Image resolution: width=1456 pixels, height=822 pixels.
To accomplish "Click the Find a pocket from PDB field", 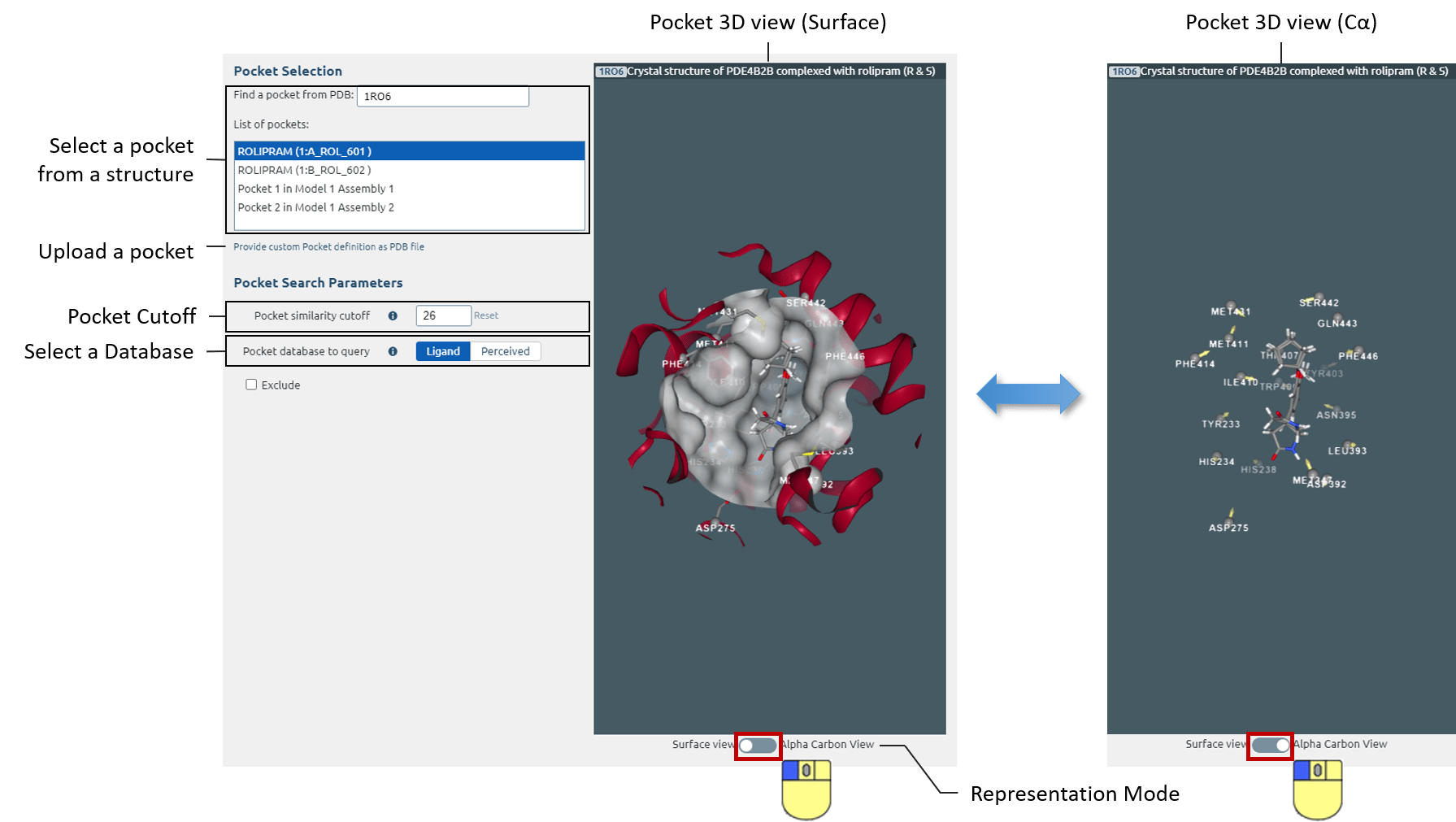I will coord(443,96).
